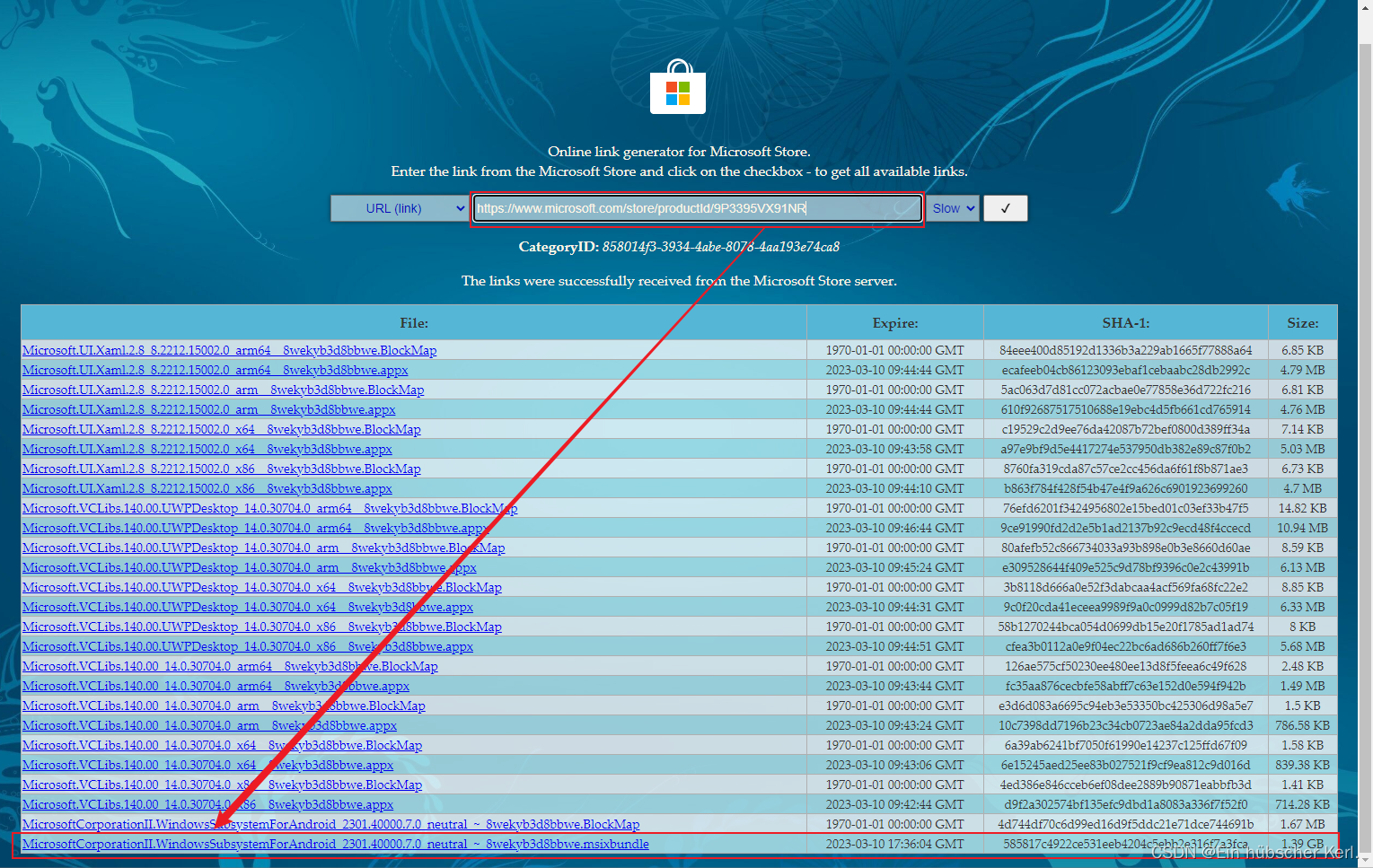Click the checkmark generate button
Image resolution: width=1373 pixels, height=868 pixels.
click(1006, 208)
